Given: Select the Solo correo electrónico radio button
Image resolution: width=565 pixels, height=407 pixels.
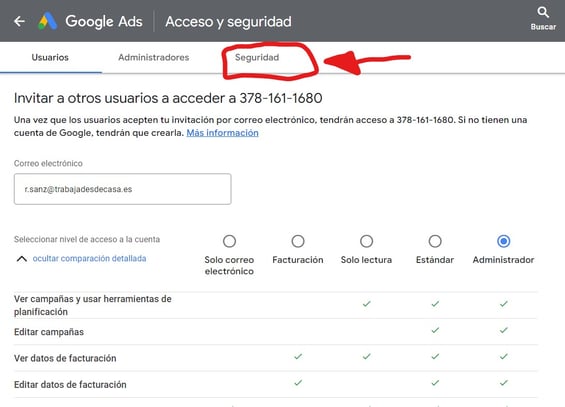Looking at the screenshot, I should click(x=229, y=241).
